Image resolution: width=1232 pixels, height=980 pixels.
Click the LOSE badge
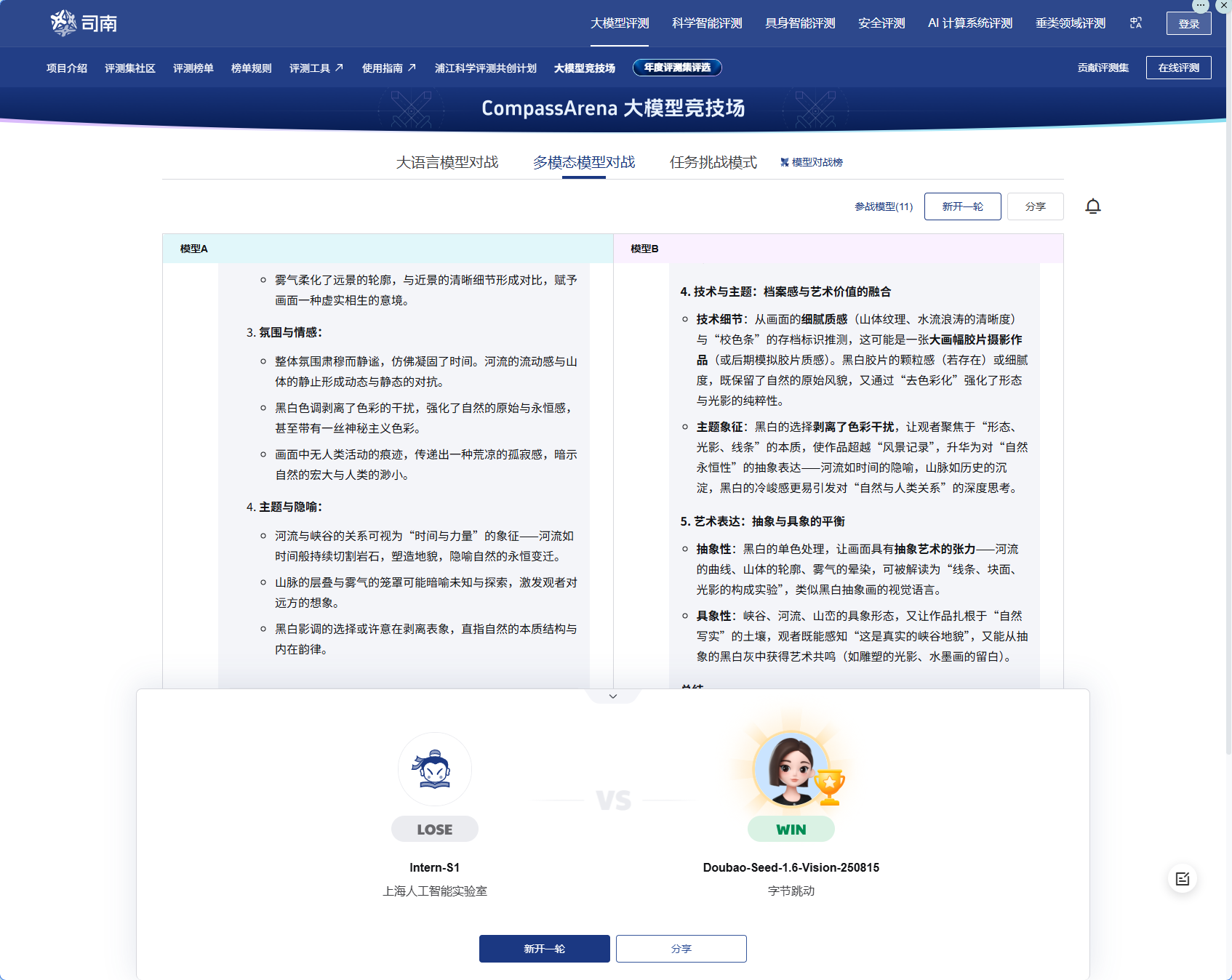435,830
